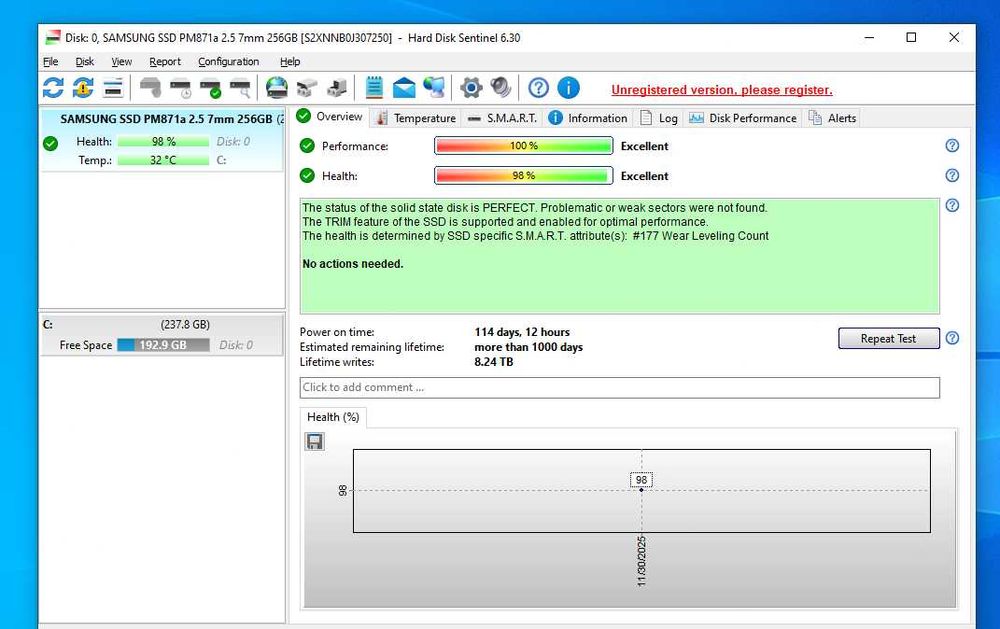
Task: Click the Performance 100 % bar
Action: (524, 146)
